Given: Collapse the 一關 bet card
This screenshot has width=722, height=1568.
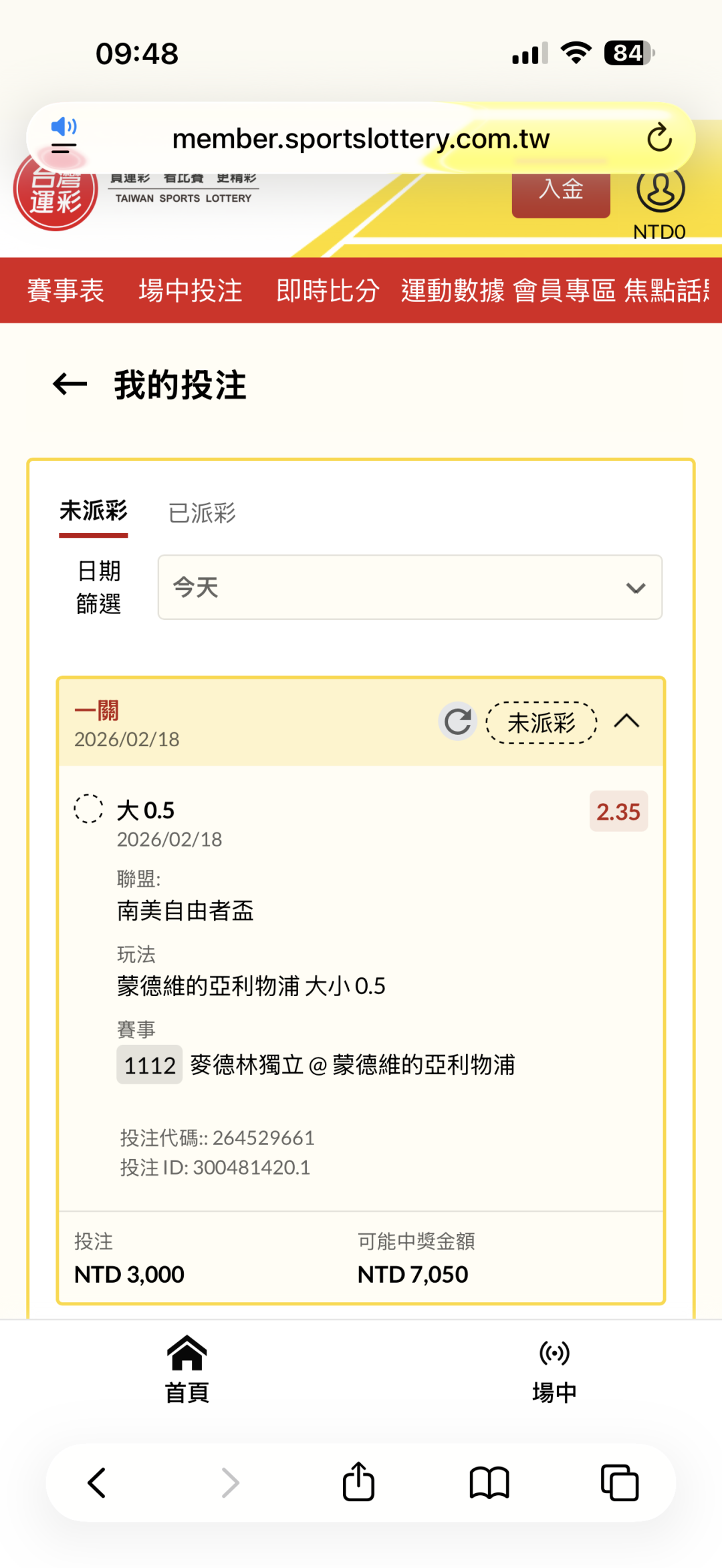Looking at the screenshot, I should click(626, 722).
